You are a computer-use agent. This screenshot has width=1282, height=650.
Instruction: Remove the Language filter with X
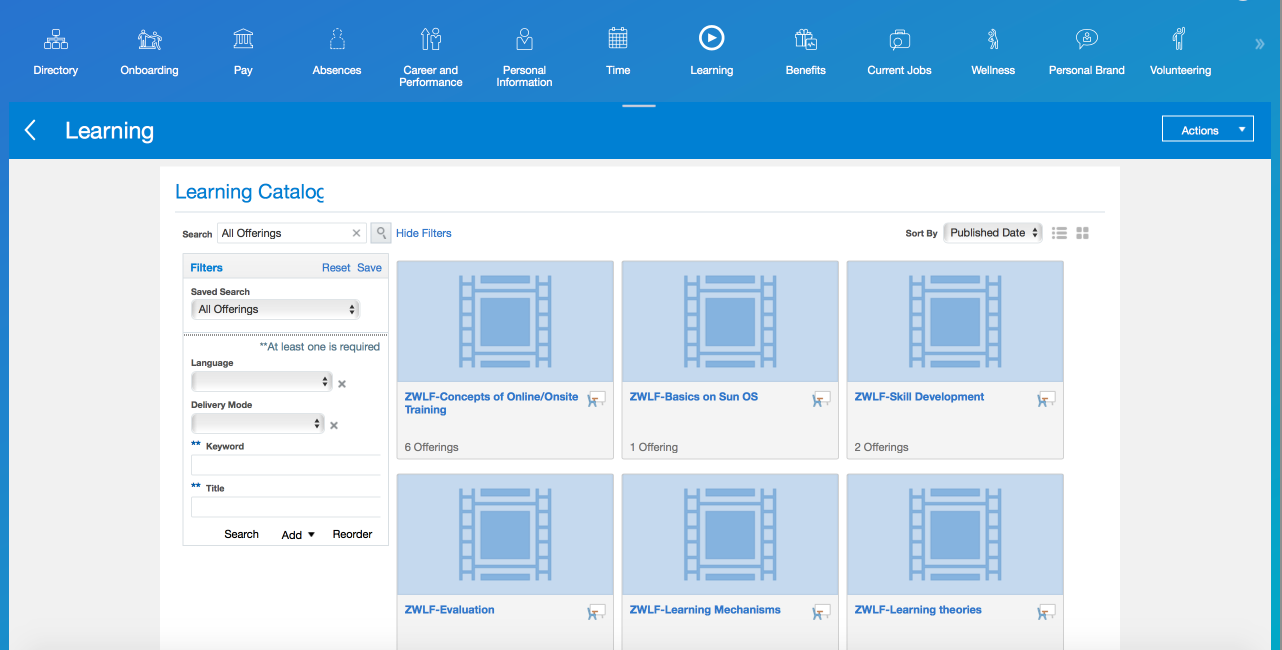[342, 384]
